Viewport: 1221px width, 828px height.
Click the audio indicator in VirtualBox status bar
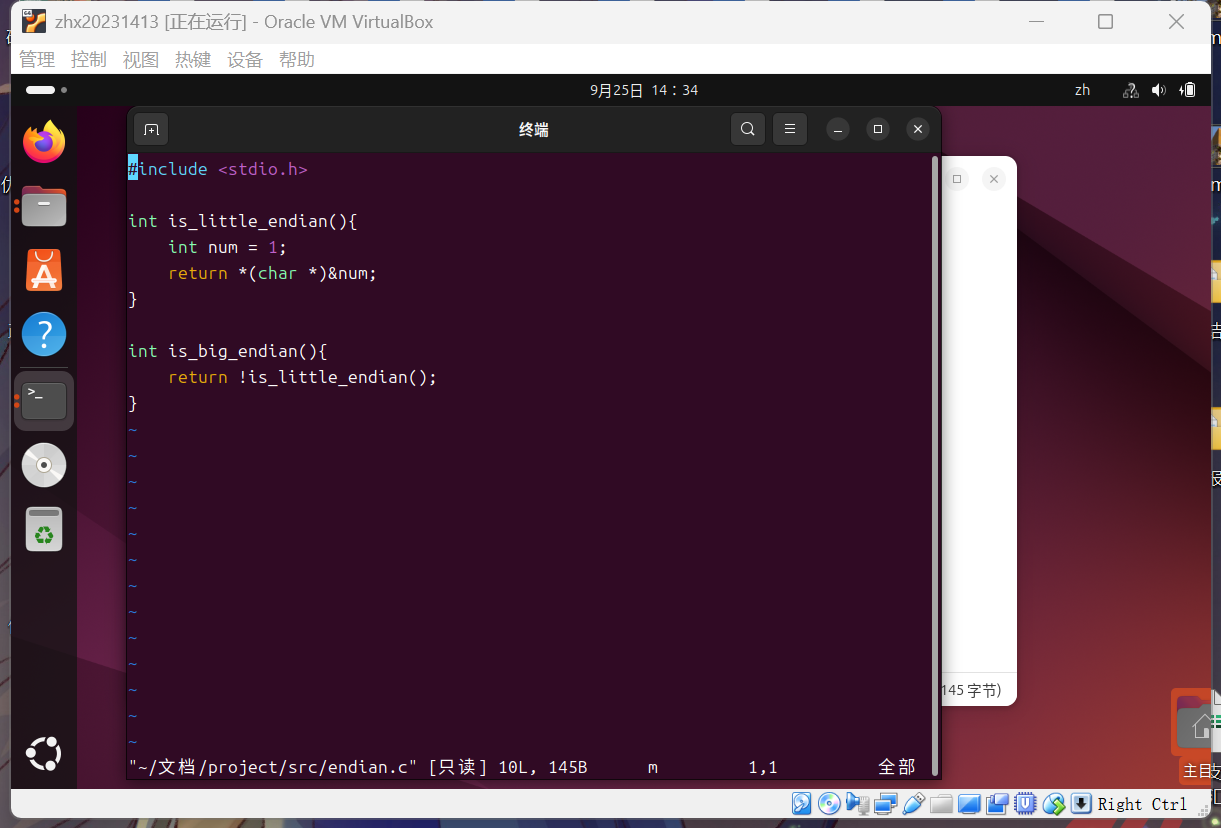[x=857, y=804]
